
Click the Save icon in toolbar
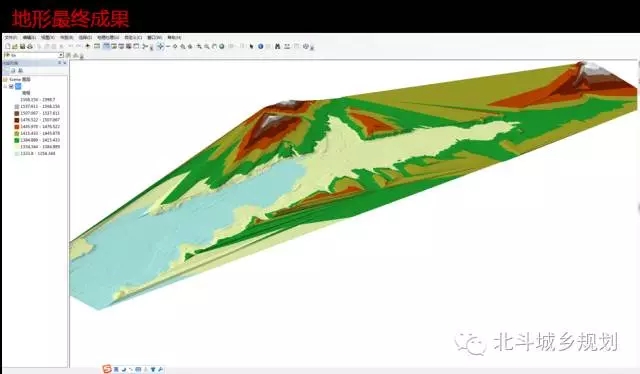[22, 46]
